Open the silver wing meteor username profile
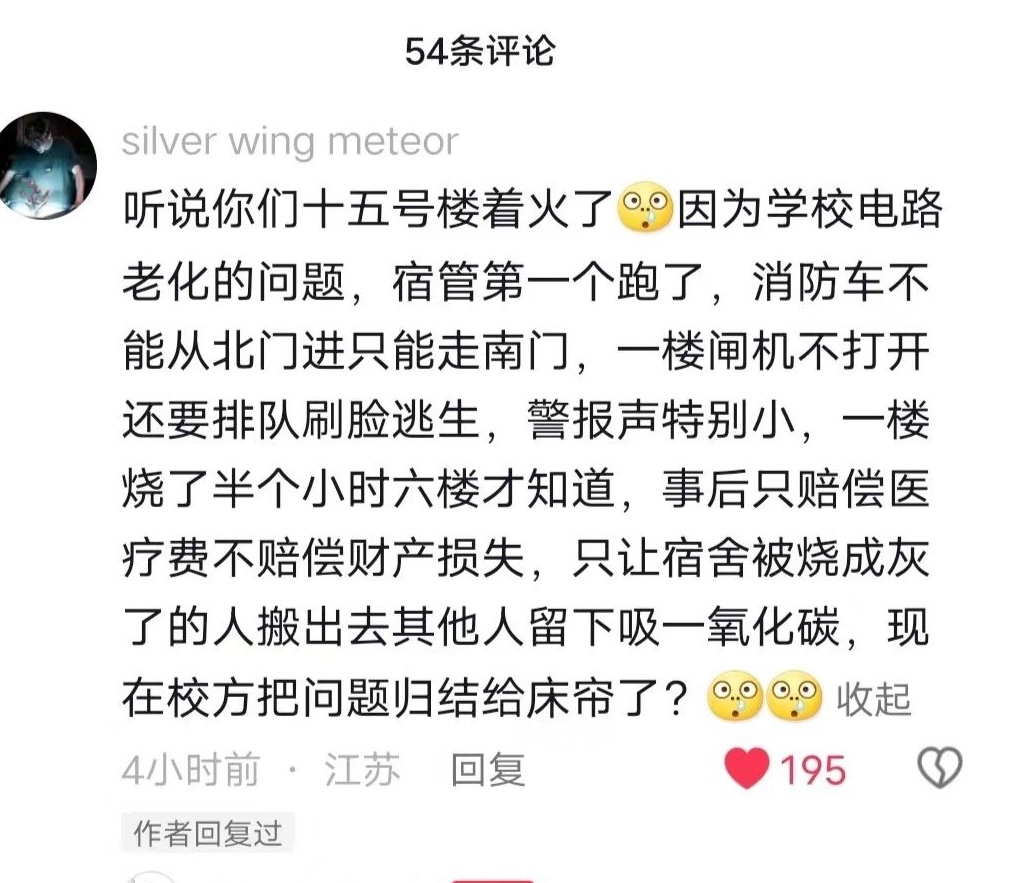Screen dimensions: 1021x883 click(x=290, y=141)
